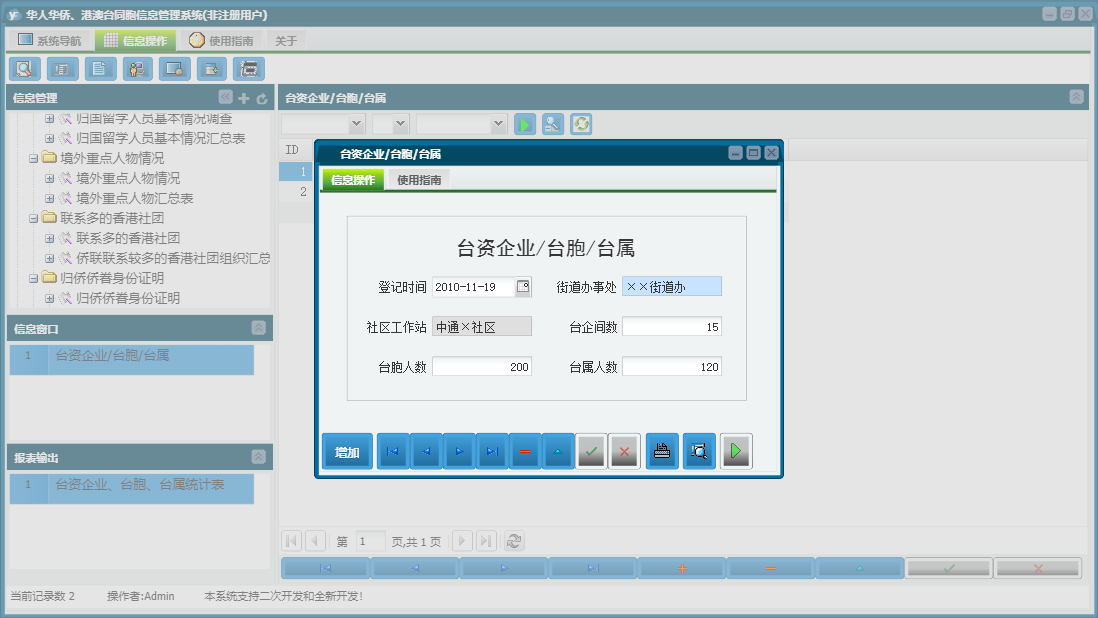Collapse the 归侨侨眷身份证明 folder node
The image size is (1098, 618).
click(33, 279)
